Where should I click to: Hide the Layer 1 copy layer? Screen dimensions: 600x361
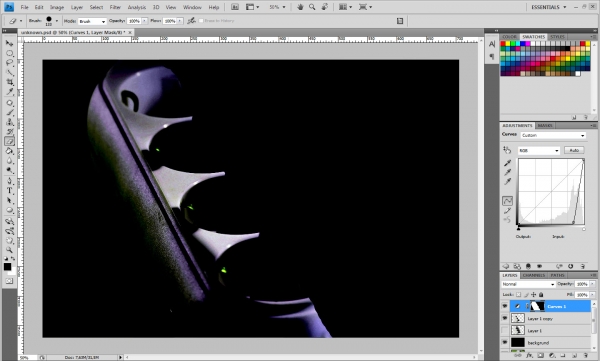[x=505, y=318]
